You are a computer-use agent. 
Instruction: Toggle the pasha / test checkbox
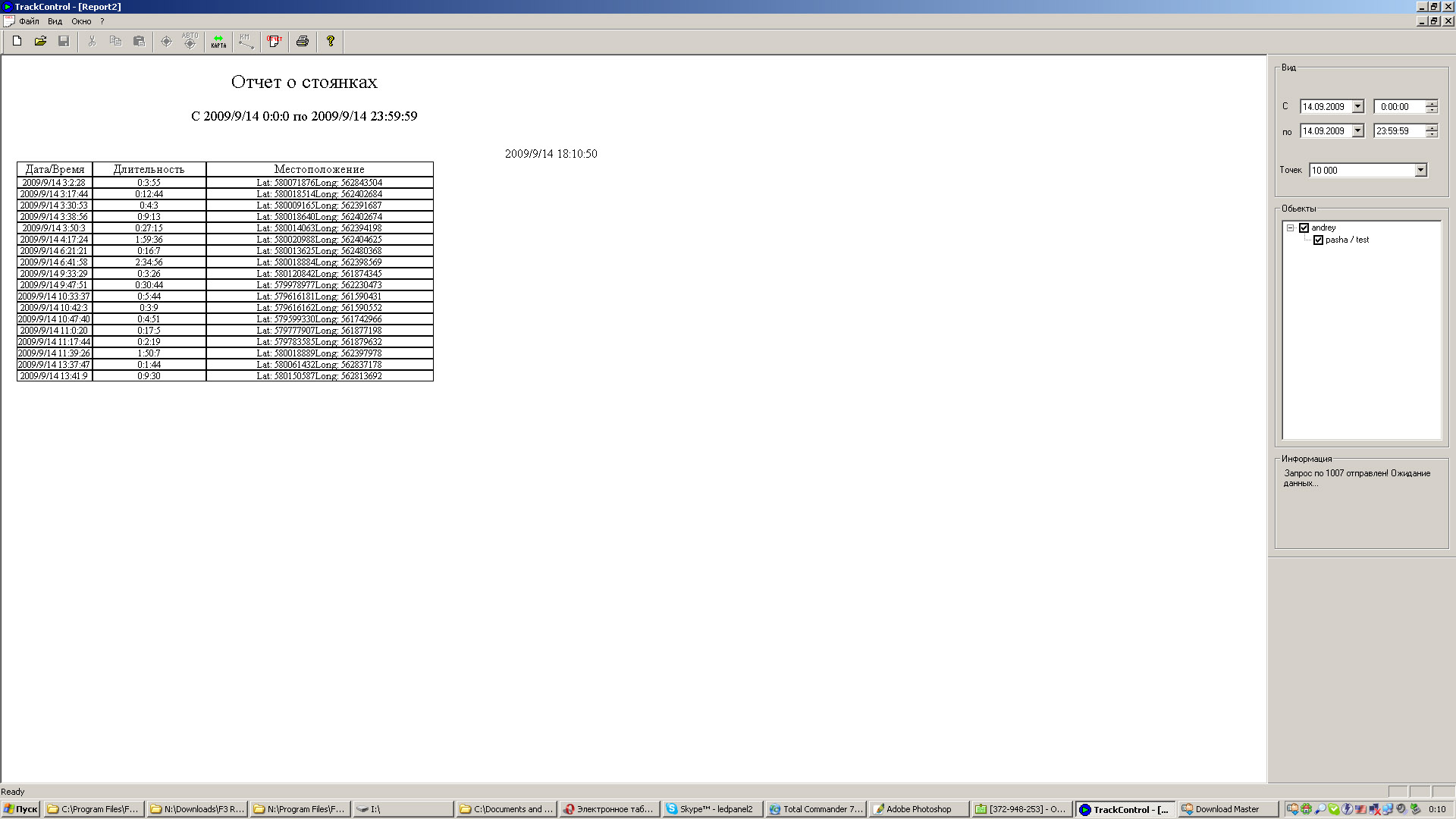1318,240
